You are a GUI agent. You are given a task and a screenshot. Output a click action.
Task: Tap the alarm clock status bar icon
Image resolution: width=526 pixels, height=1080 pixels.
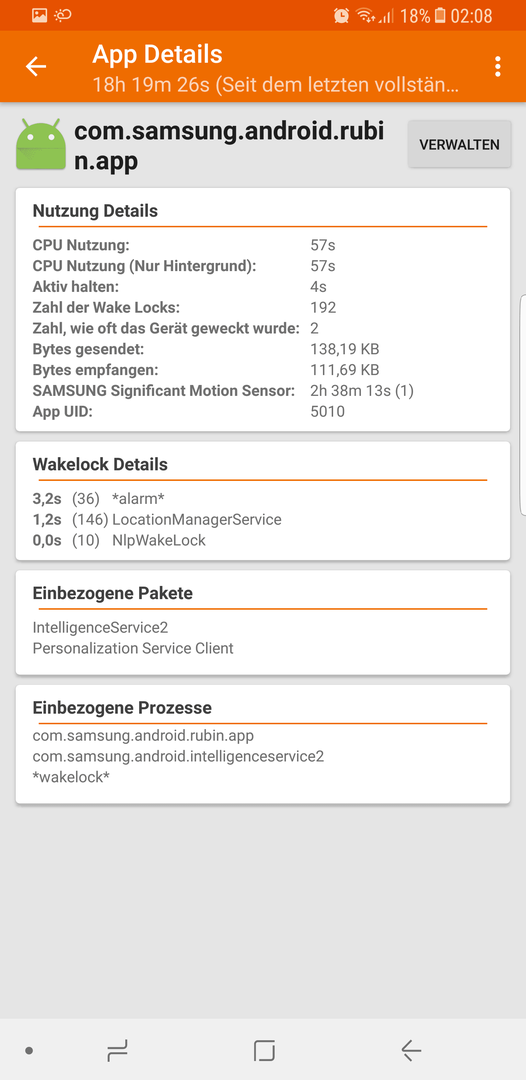pos(341,15)
